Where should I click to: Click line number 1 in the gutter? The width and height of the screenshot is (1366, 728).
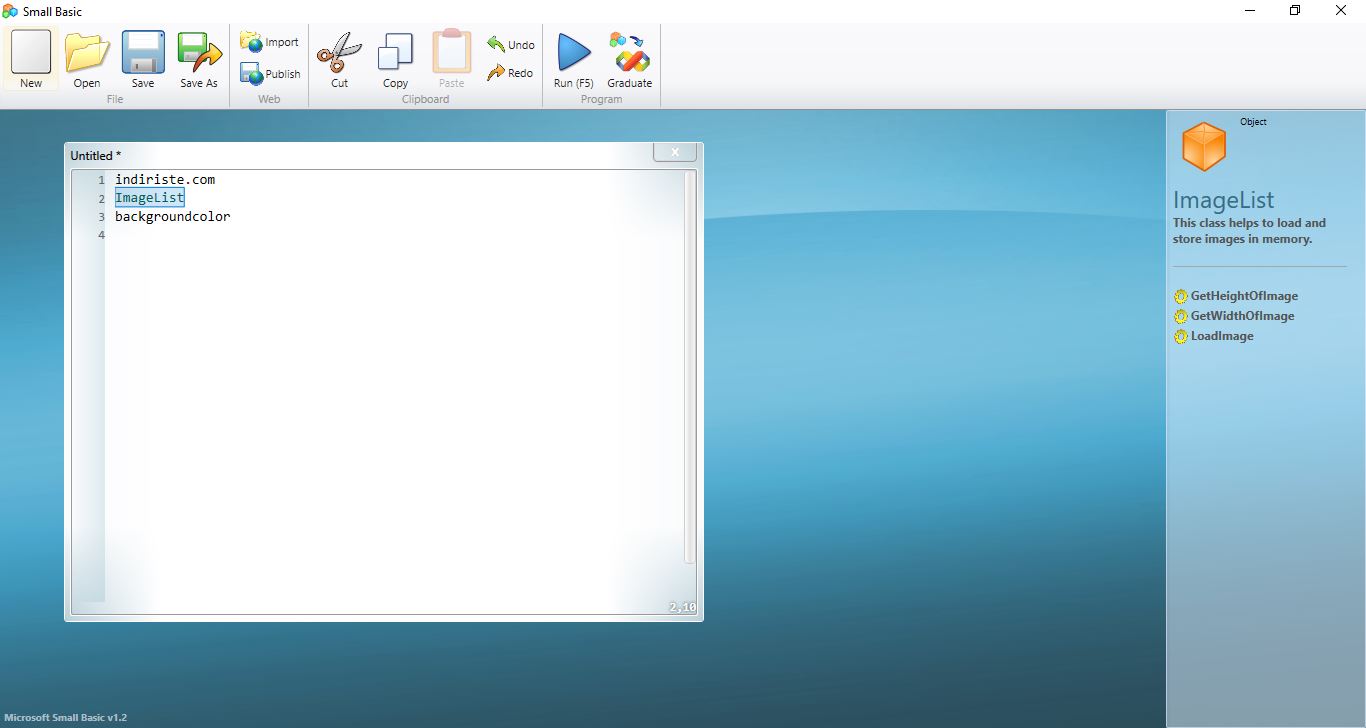click(101, 180)
